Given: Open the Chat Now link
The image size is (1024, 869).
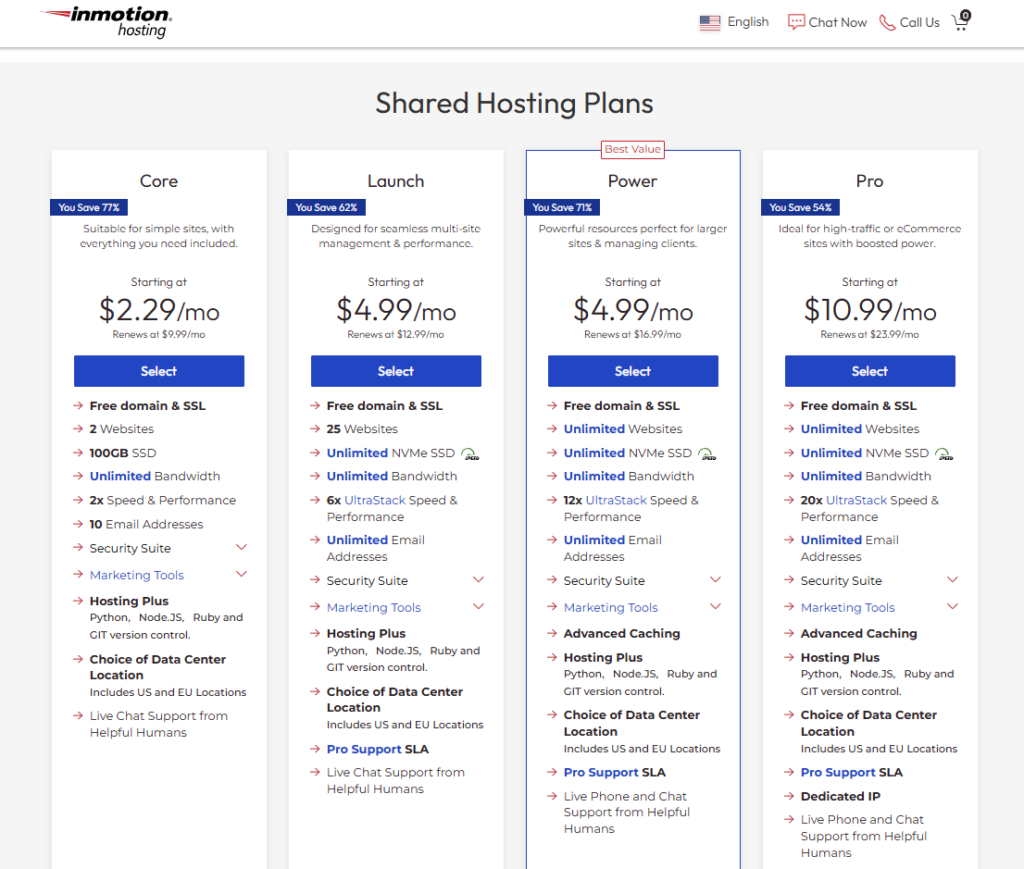Looking at the screenshot, I should (x=827, y=22).
